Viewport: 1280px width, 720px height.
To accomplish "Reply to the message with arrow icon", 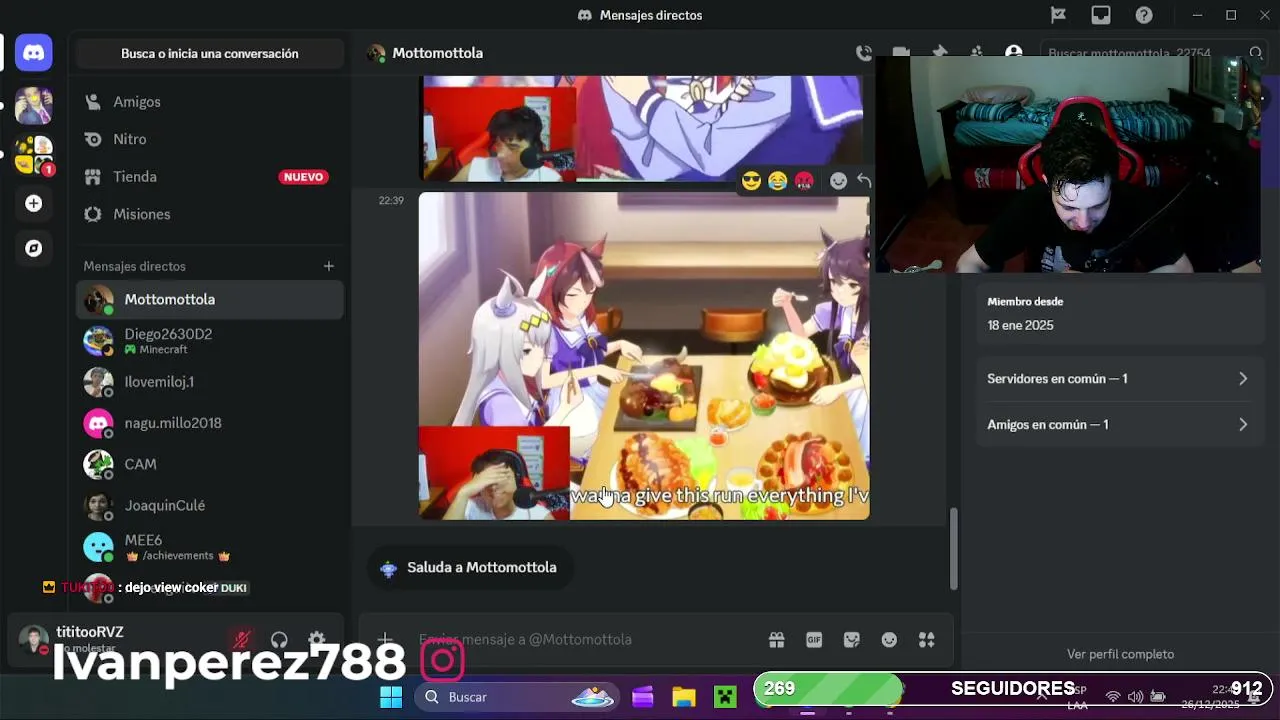I will (864, 181).
